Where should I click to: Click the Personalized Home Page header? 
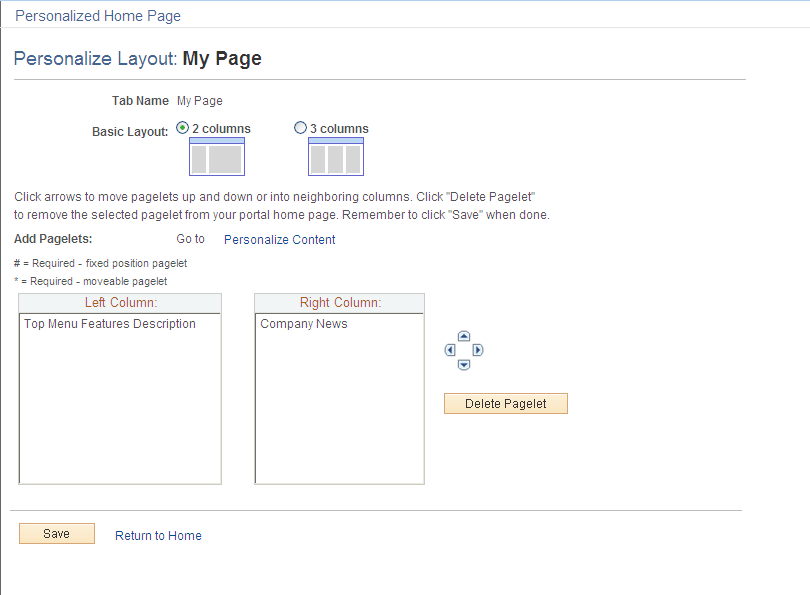pos(97,15)
